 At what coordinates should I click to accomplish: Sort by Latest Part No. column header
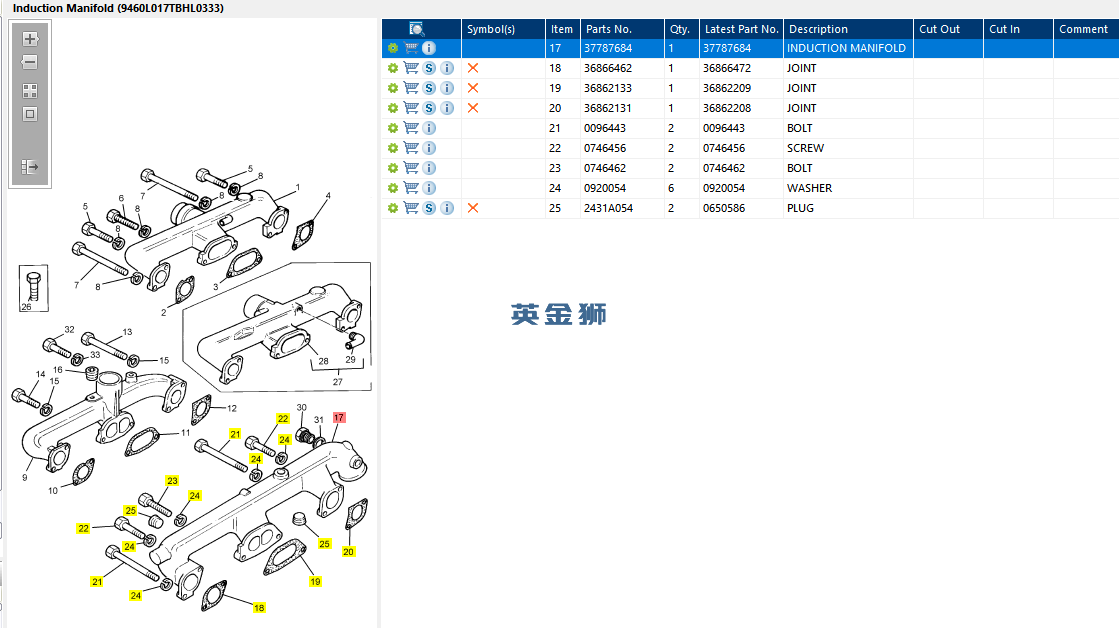[x=741, y=29]
